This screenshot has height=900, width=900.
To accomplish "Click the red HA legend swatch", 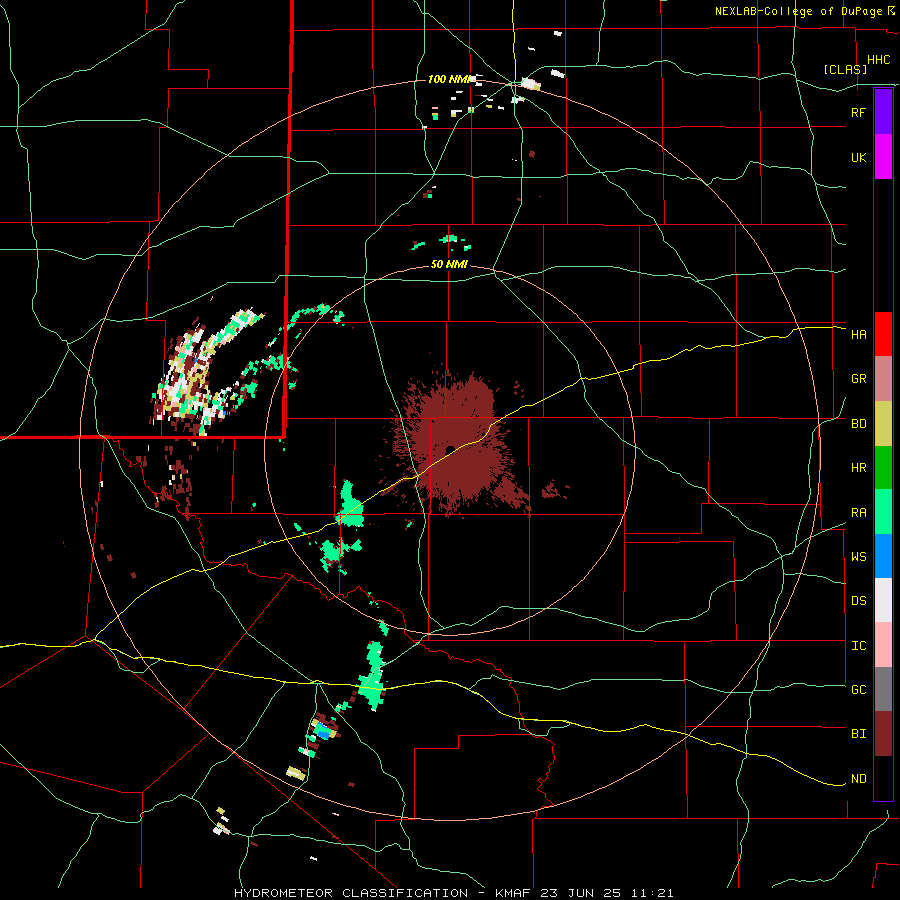I will click(883, 334).
